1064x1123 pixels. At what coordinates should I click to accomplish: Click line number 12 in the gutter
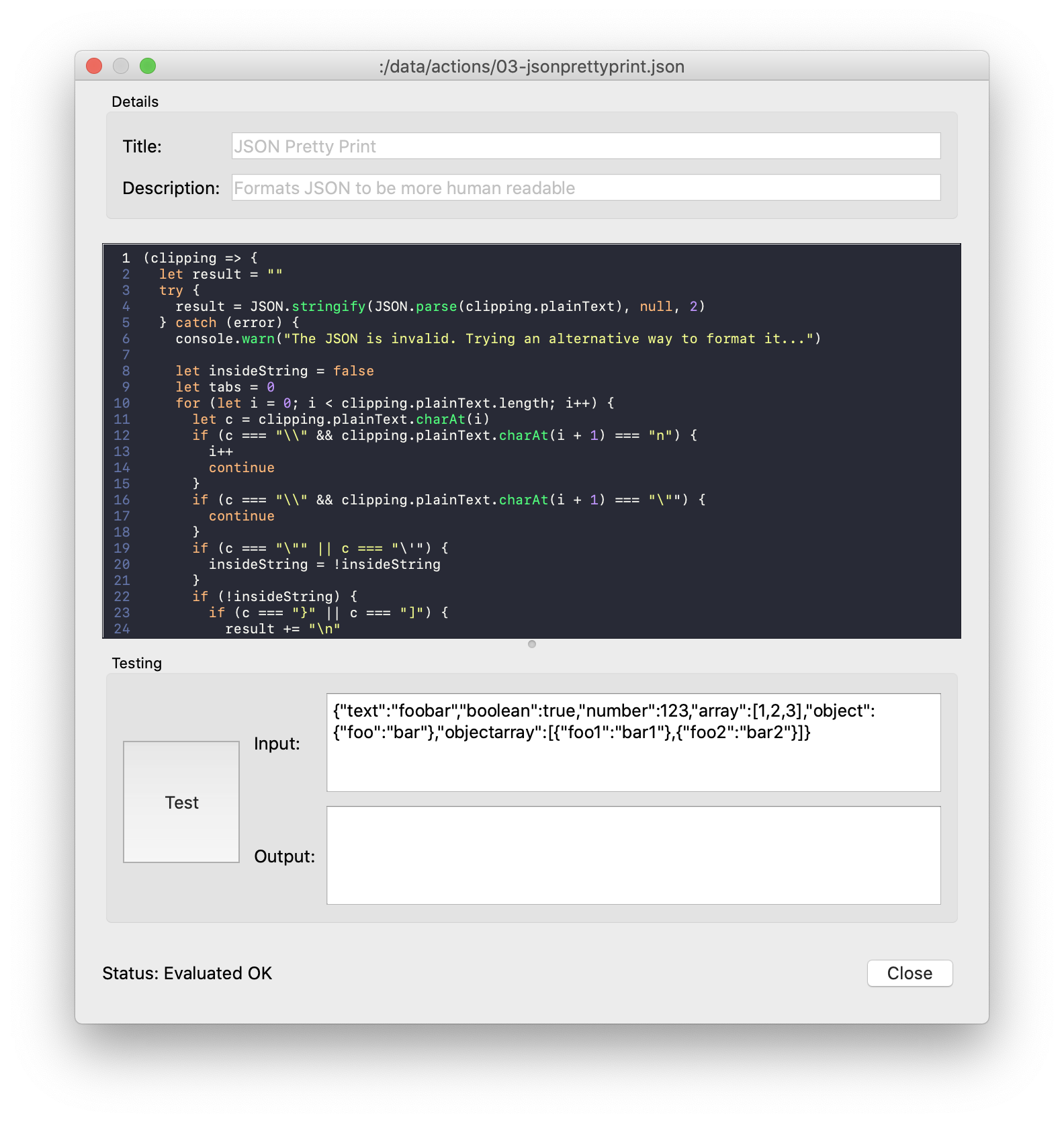(x=122, y=435)
